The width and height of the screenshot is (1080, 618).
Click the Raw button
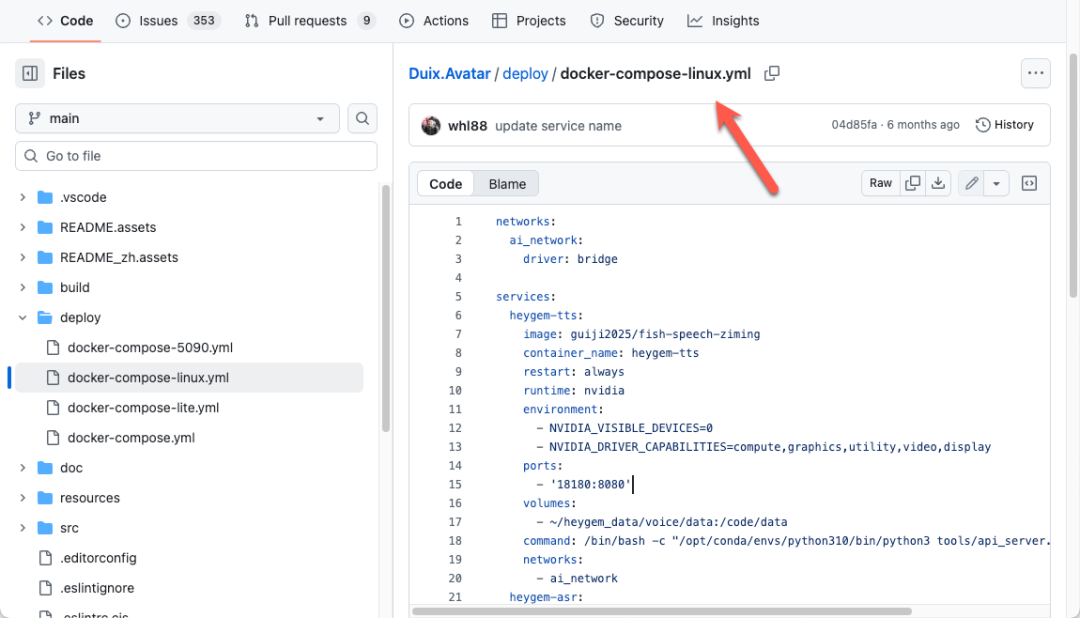(880, 183)
